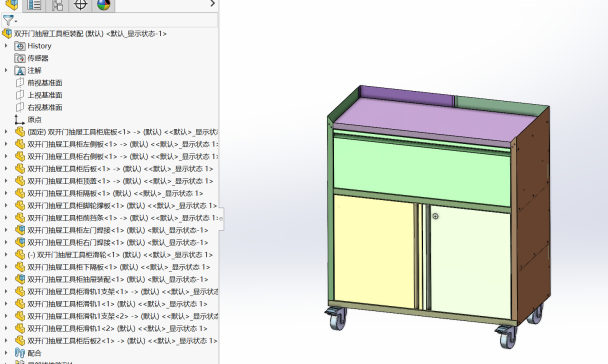The width and height of the screenshot is (608, 364).
Task: Select 右视基准面 plane icon
Action: [20, 107]
